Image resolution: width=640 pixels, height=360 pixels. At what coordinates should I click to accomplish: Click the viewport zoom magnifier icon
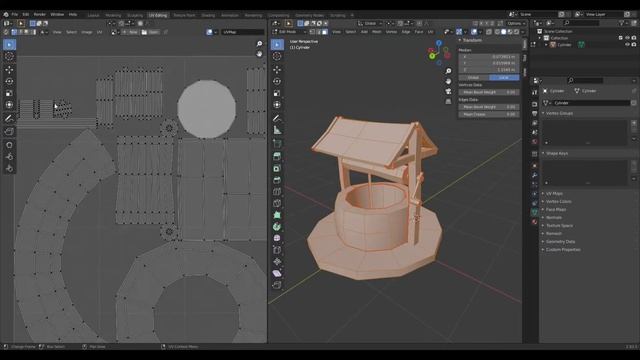[448, 71]
